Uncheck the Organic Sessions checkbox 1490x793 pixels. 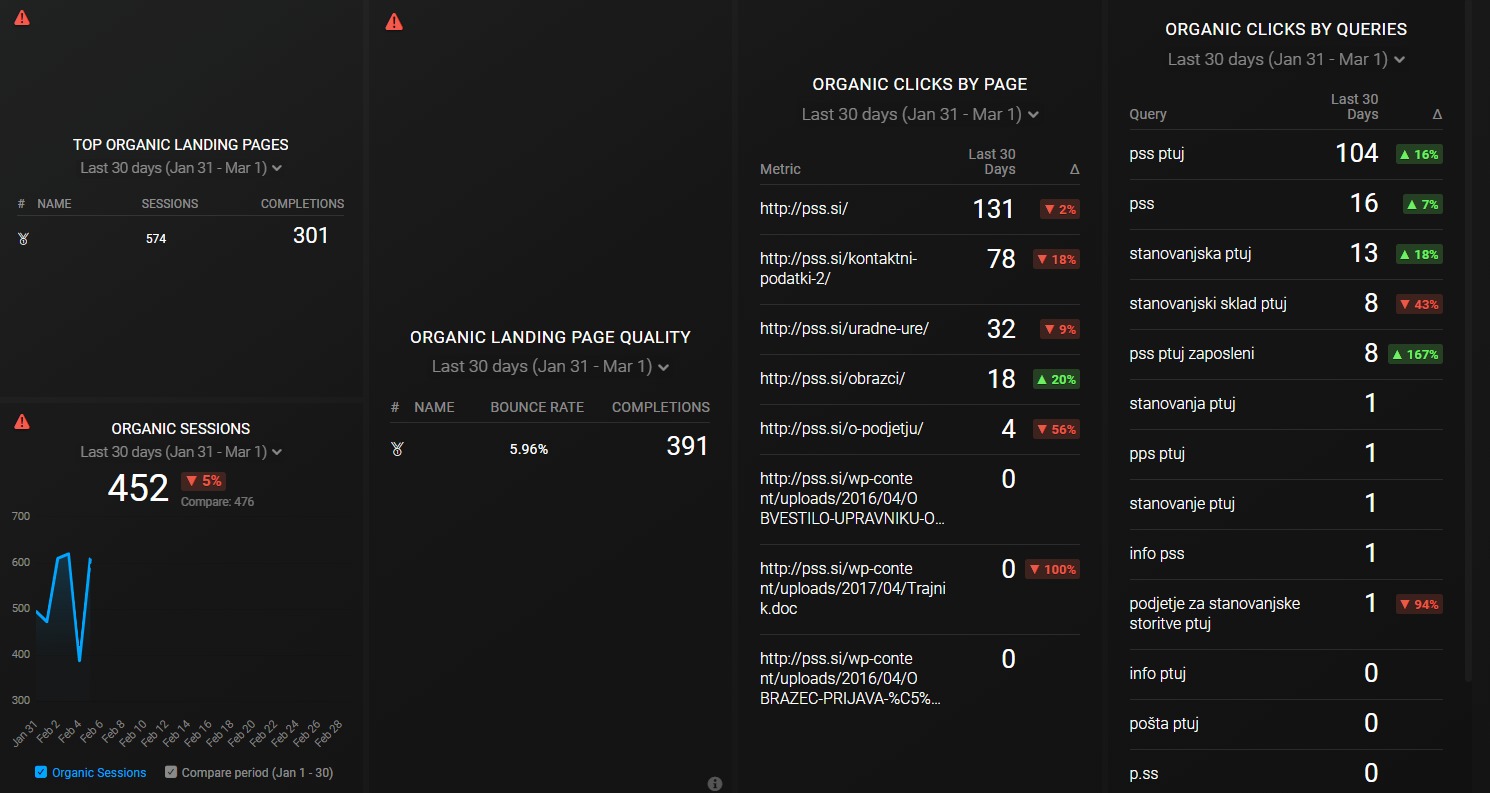point(41,772)
